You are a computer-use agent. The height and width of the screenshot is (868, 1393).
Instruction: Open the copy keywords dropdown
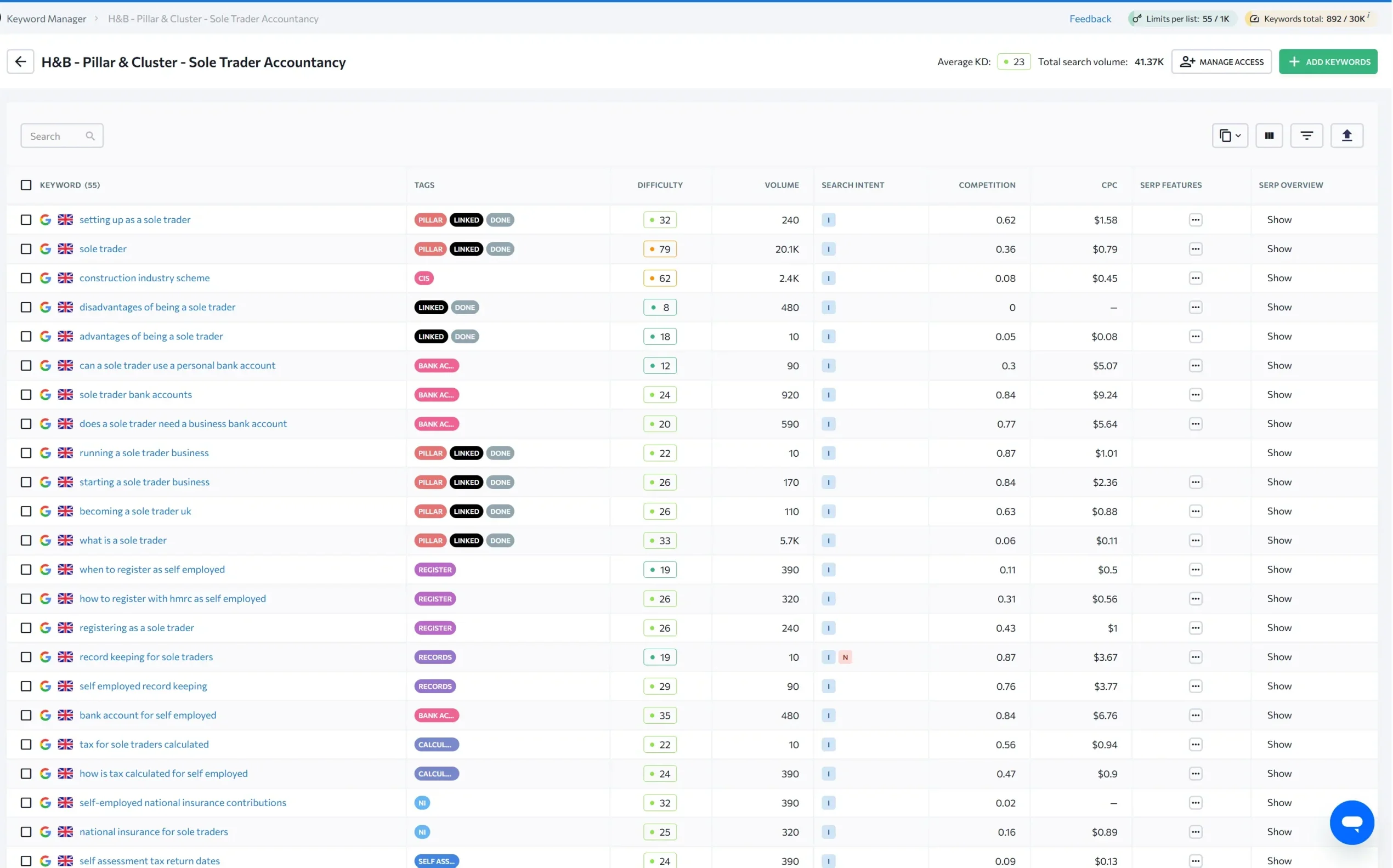click(1230, 136)
